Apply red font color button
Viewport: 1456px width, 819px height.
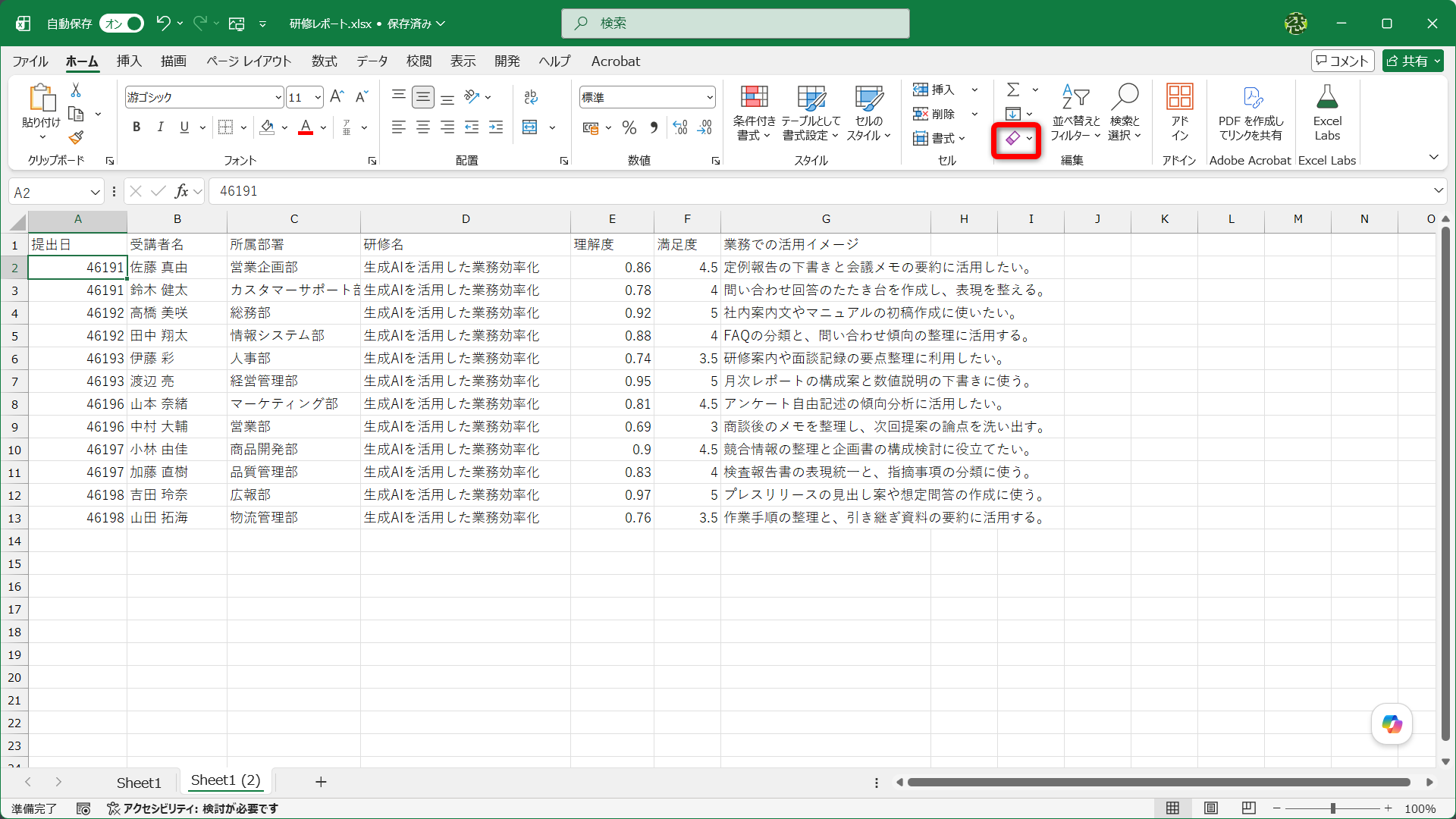pyautogui.click(x=306, y=127)
